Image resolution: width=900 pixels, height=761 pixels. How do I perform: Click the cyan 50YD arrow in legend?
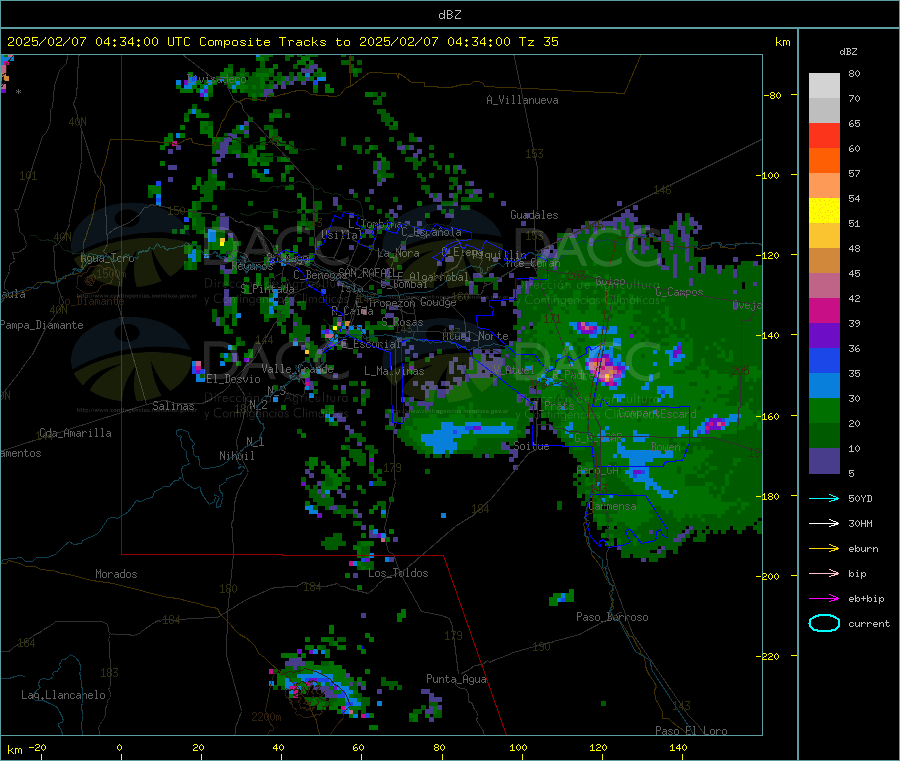click(x=824, y=498)
